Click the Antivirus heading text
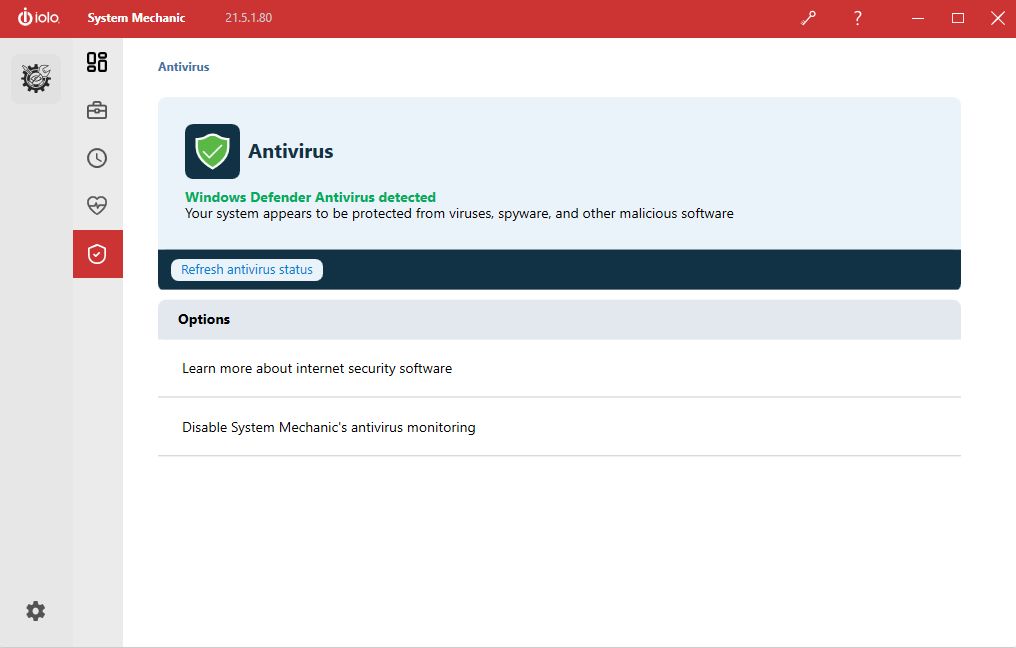The image size is (1016, 648). 290,151
